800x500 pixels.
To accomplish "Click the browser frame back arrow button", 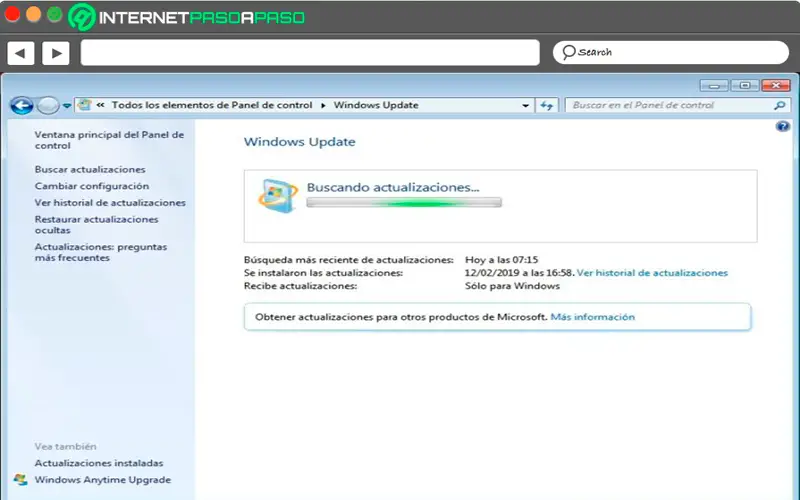I will (x=20, y=53).
